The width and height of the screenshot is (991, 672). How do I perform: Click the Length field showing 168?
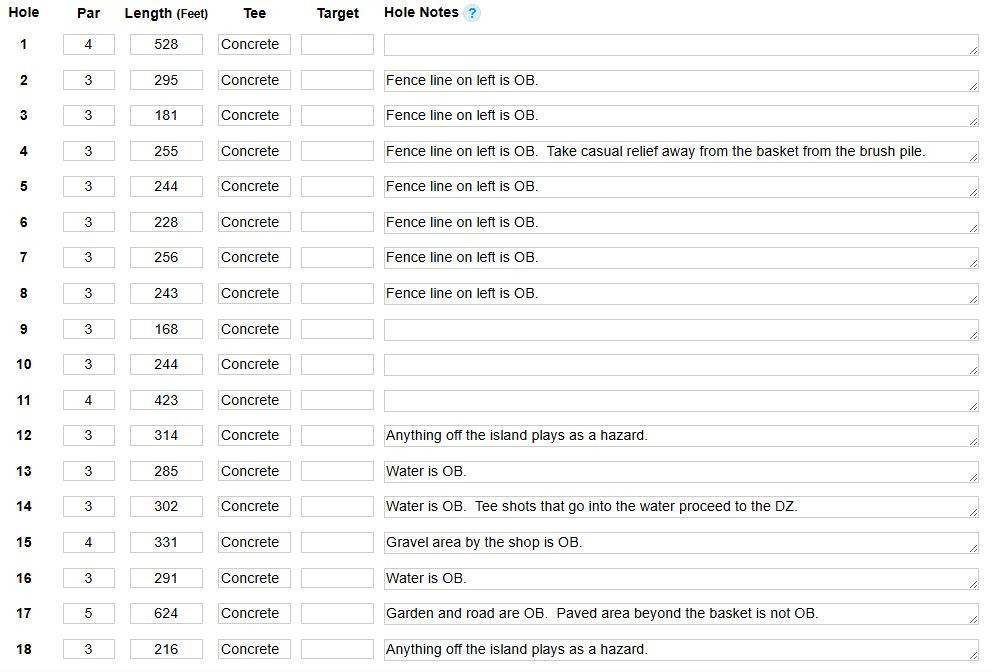(x=166, y=329)
